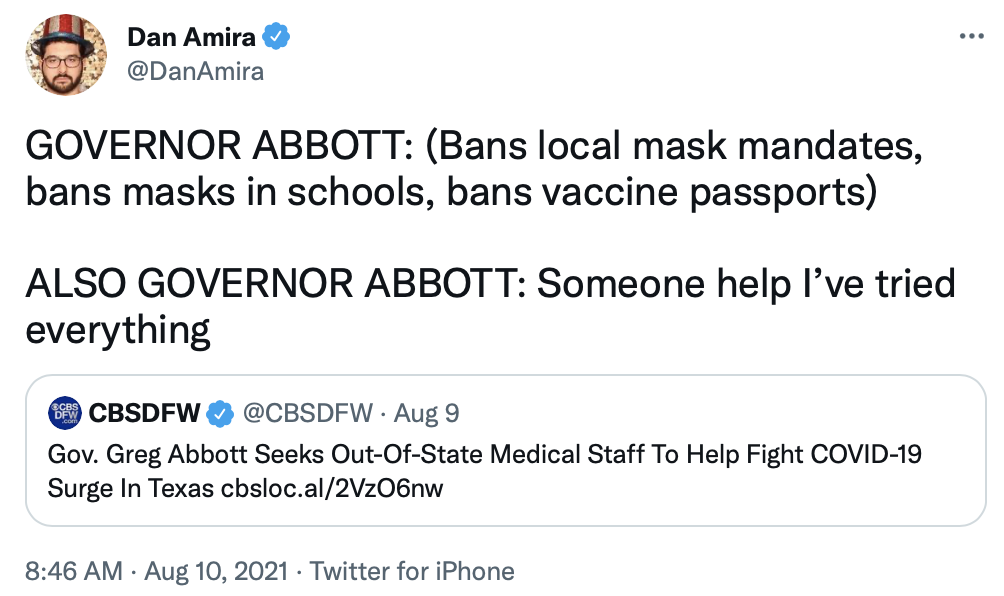The image size is (1004, 596).
Task: Click the word "everything" ending the tweet
Action: [118, 329]
